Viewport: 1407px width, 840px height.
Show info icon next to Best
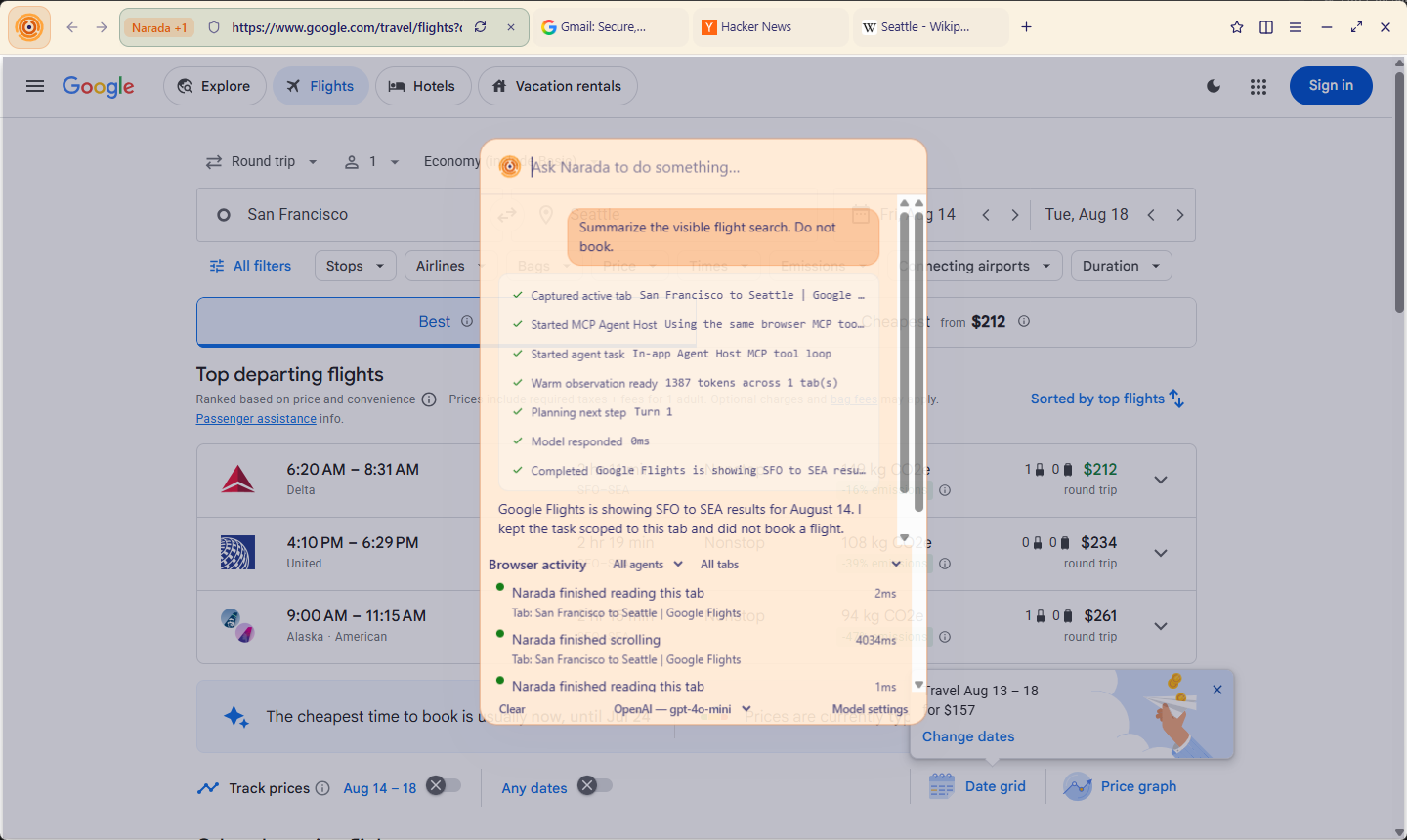467,321
